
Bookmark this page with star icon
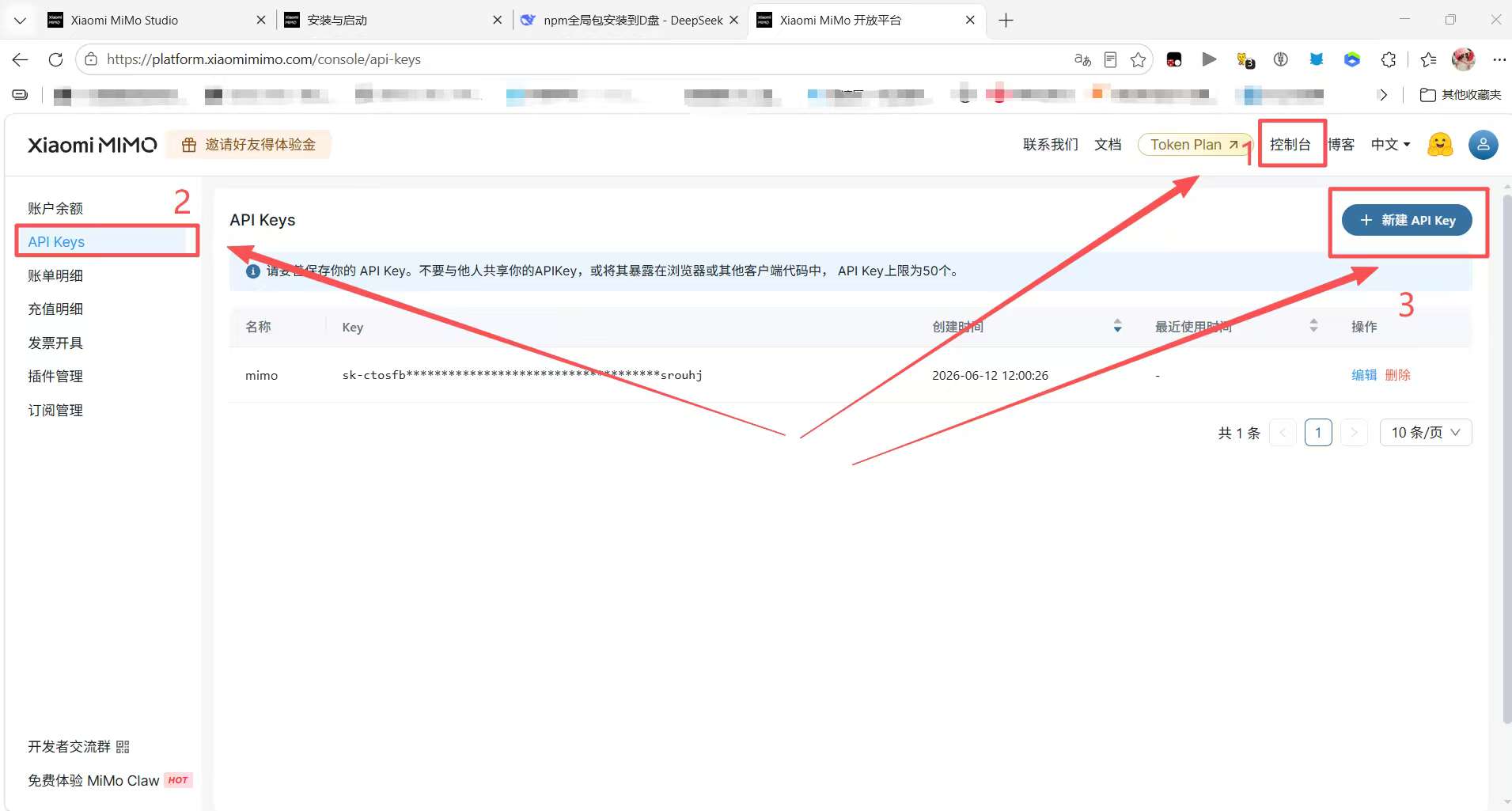point(1138,59)
